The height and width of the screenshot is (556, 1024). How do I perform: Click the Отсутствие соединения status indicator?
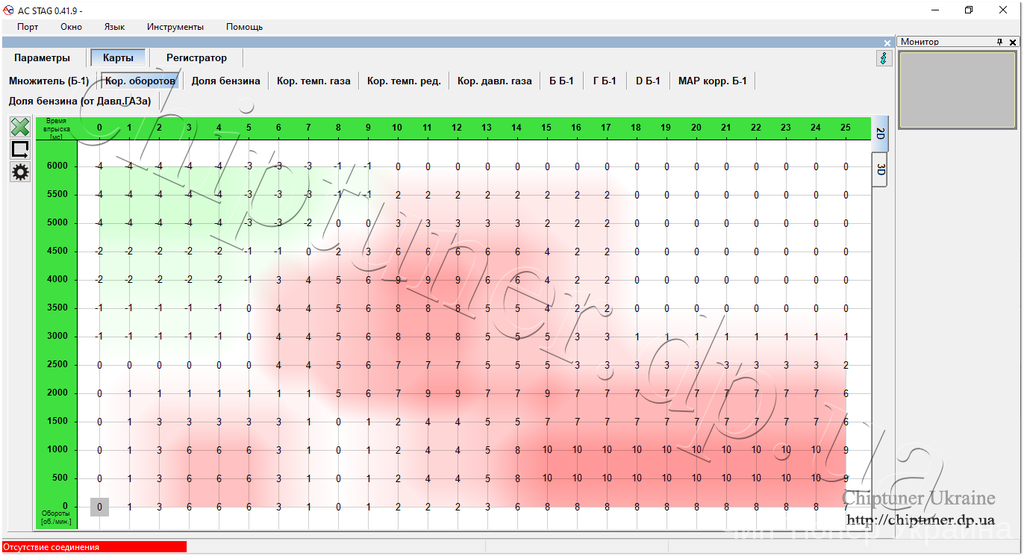pos(94,547)
